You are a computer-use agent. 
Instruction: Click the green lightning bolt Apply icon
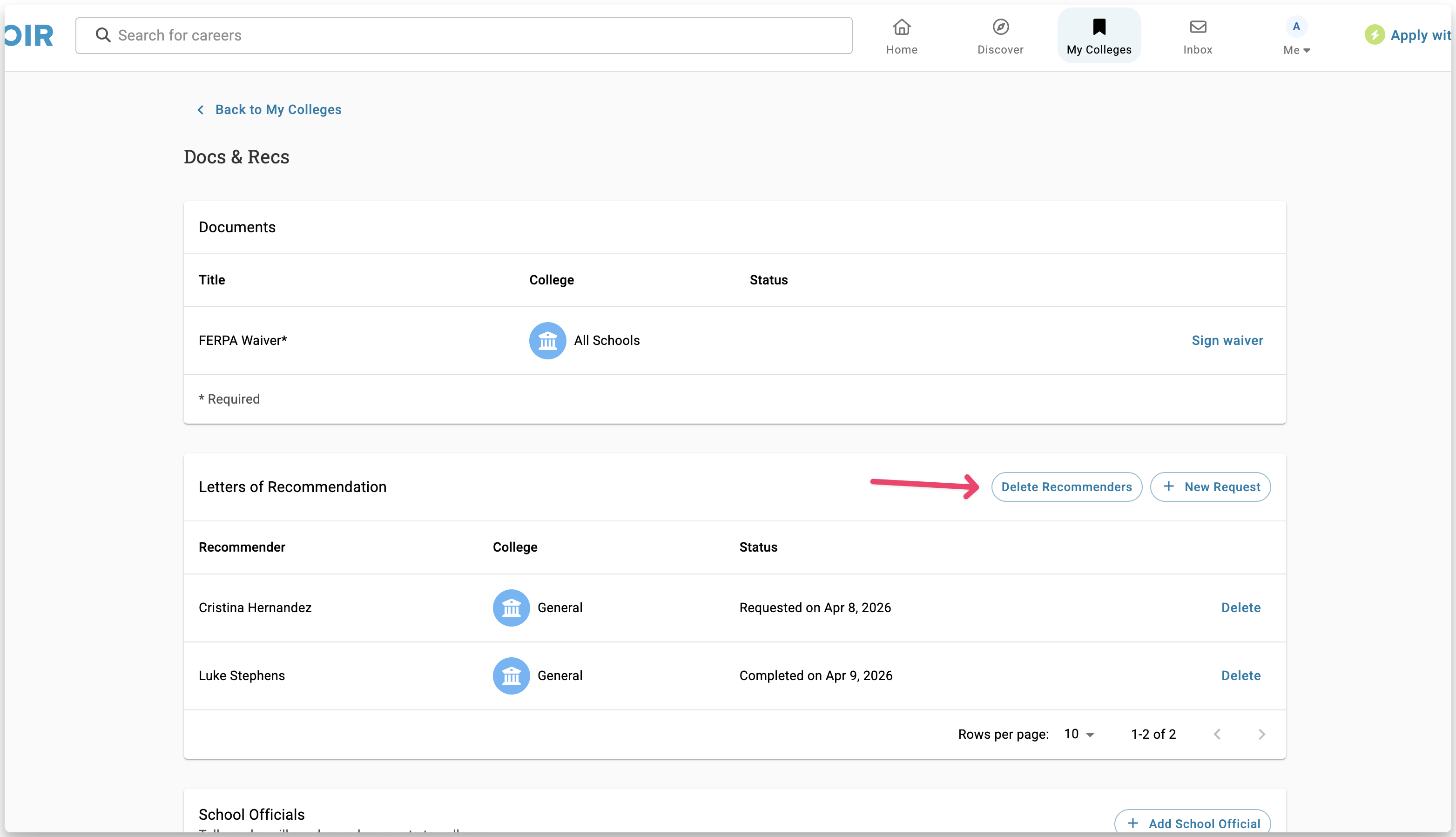[x=1375, y=35]
